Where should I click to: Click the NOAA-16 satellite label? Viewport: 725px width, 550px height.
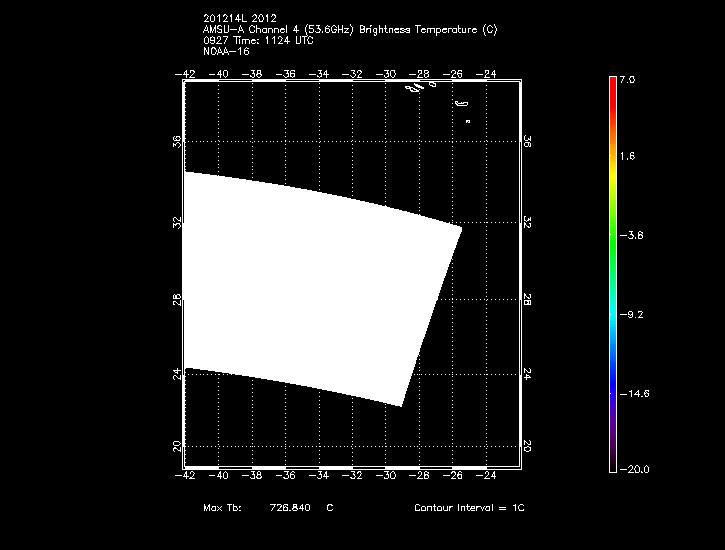226,51
